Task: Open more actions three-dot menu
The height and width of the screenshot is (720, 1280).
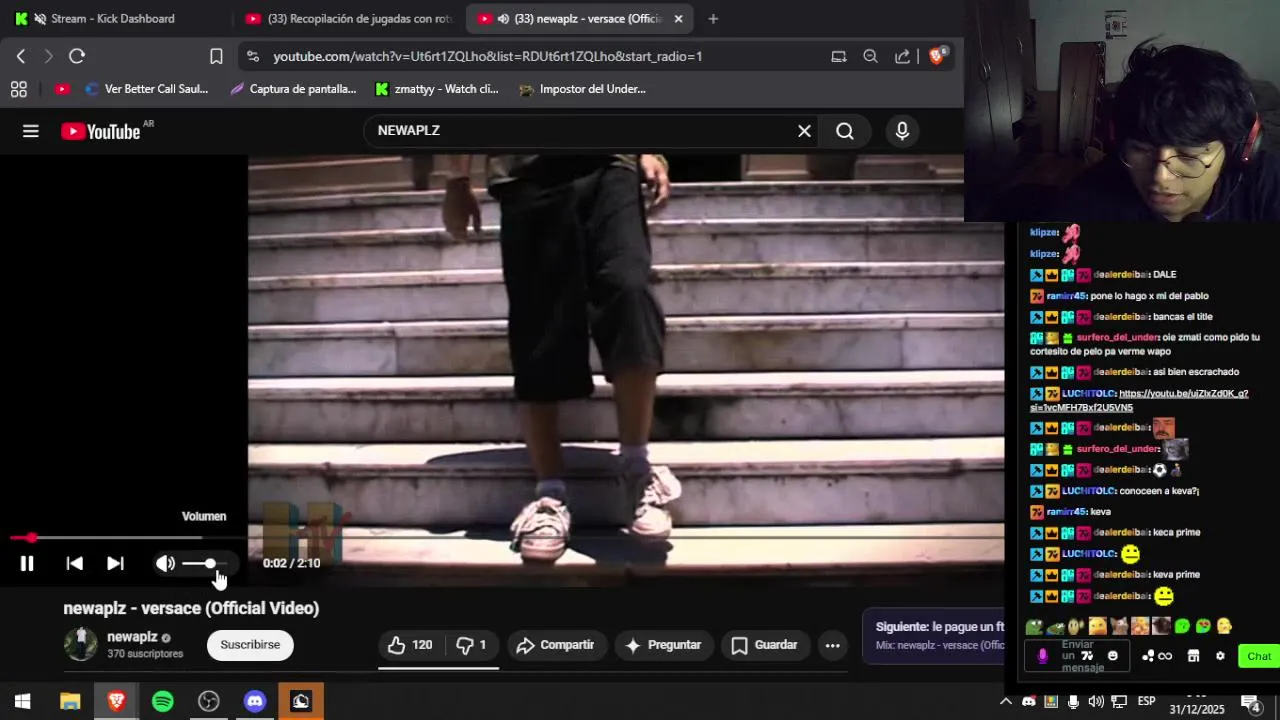Action: tap(832, 645)
